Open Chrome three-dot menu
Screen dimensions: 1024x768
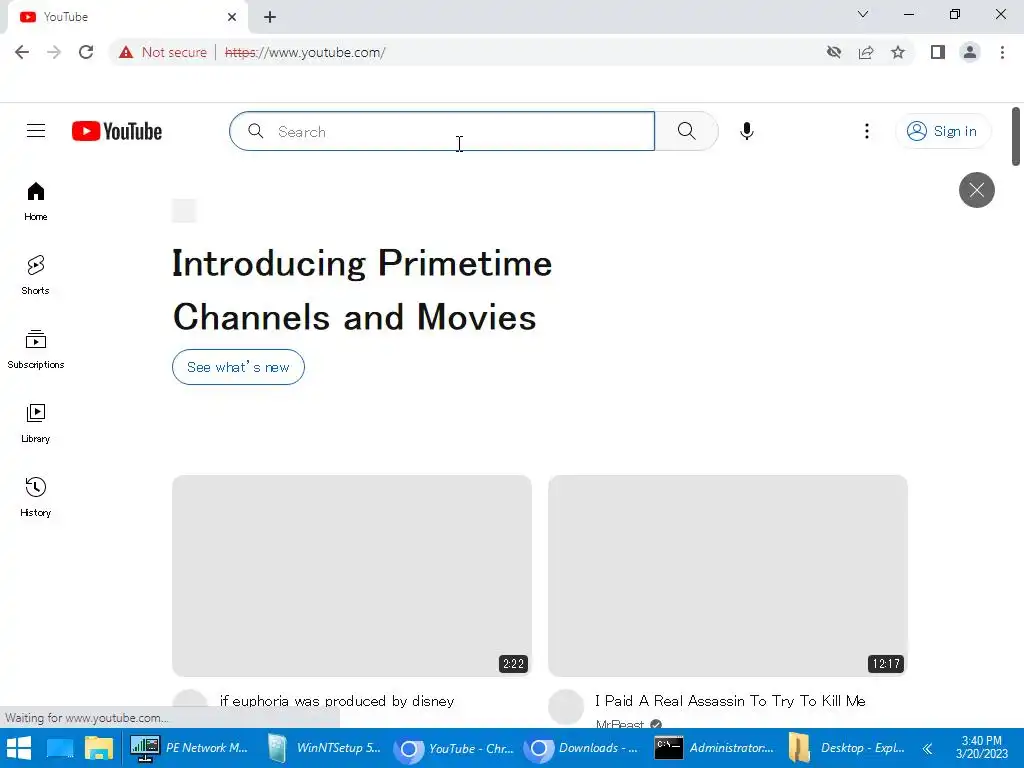(x=1002, y=52)
